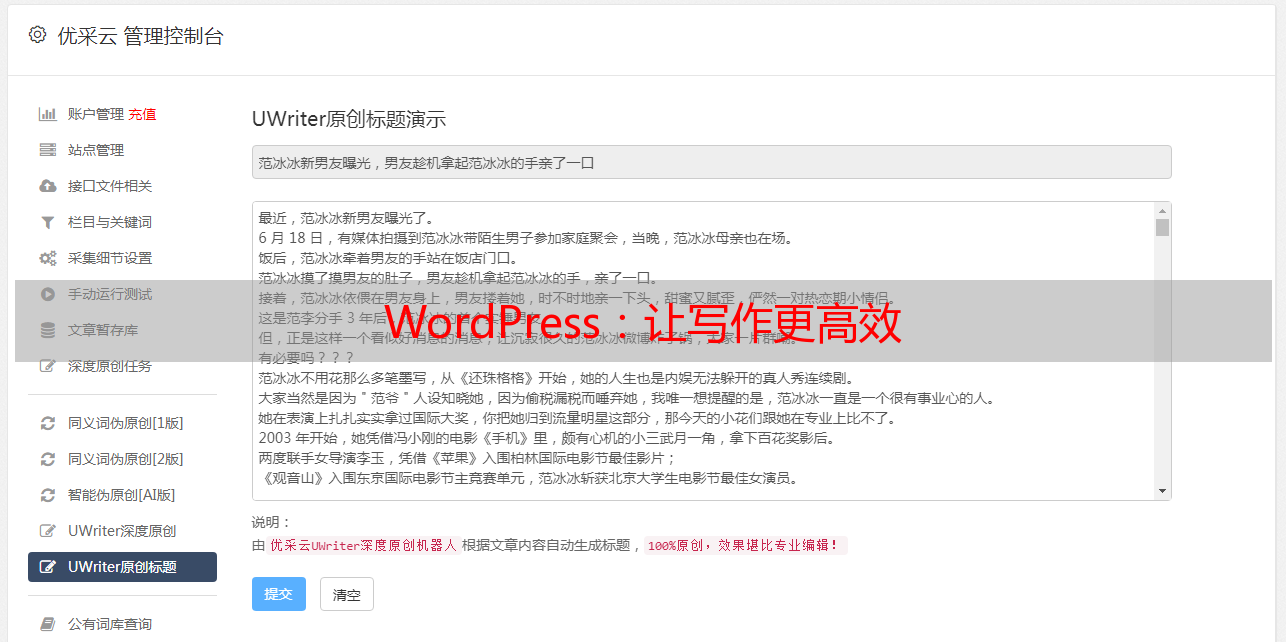The height and width of the screenshot is (642, 1286).
Task: Click the line starting 2003 年开始 in textarea
Action: (547, 438)
